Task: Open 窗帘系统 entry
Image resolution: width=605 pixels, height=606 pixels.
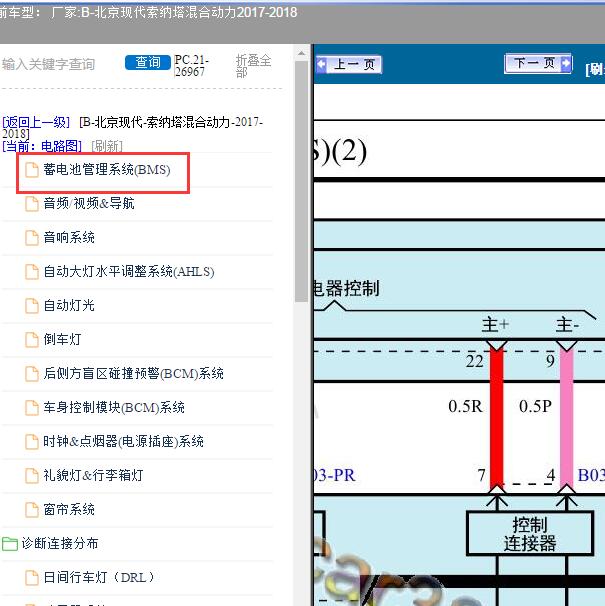Action: pyautogui.click(x=69, y=509)
